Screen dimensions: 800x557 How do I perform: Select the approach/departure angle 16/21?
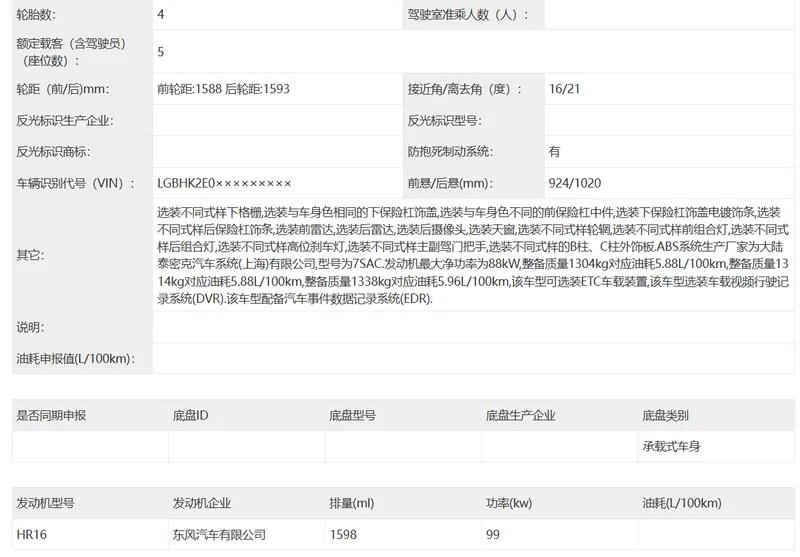tap(564, 89)
